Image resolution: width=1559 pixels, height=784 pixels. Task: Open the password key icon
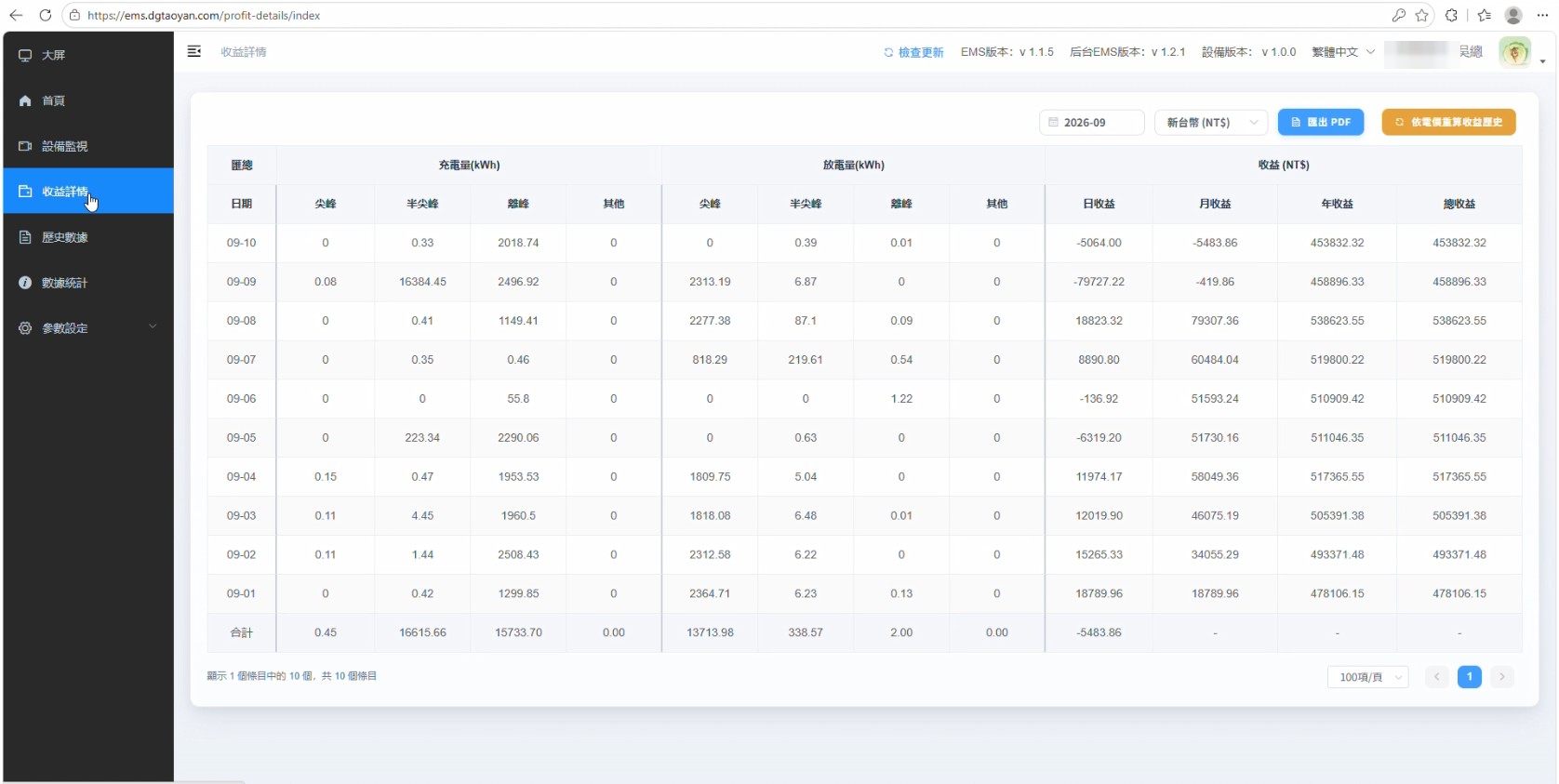pyautogui.click(x=1398, y=15)
